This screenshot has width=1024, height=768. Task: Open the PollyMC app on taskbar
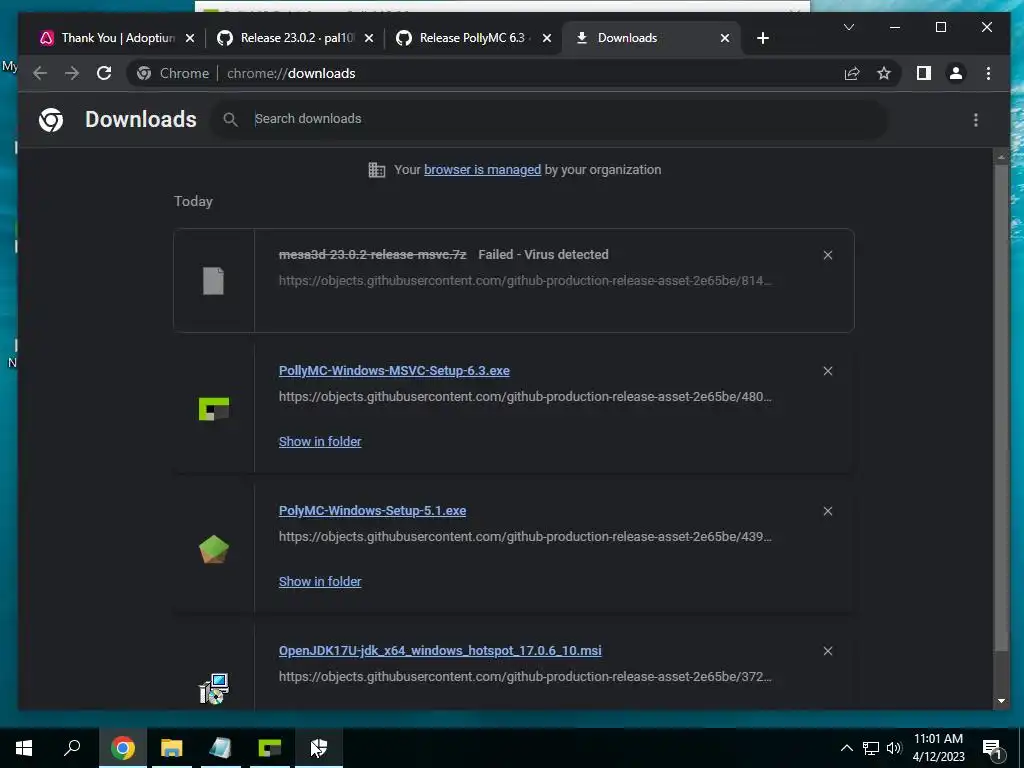[x=270, y=748]
